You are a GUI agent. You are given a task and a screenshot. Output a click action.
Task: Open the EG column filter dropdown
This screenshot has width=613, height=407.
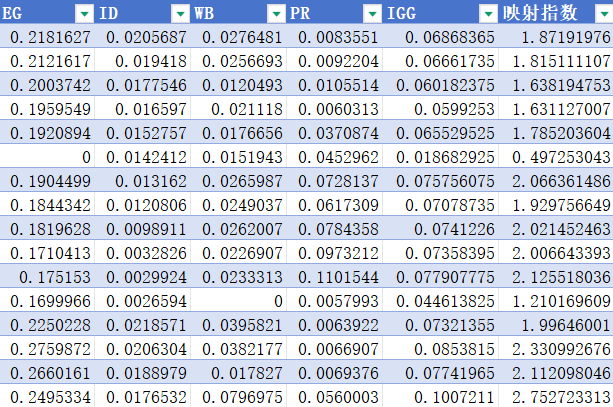pyautogui.click(x=84, y=13)
